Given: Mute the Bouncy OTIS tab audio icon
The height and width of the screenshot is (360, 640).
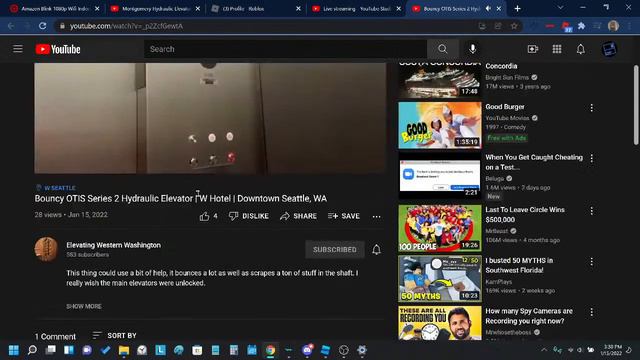Looking at the screenshot, I should point(488,9).
